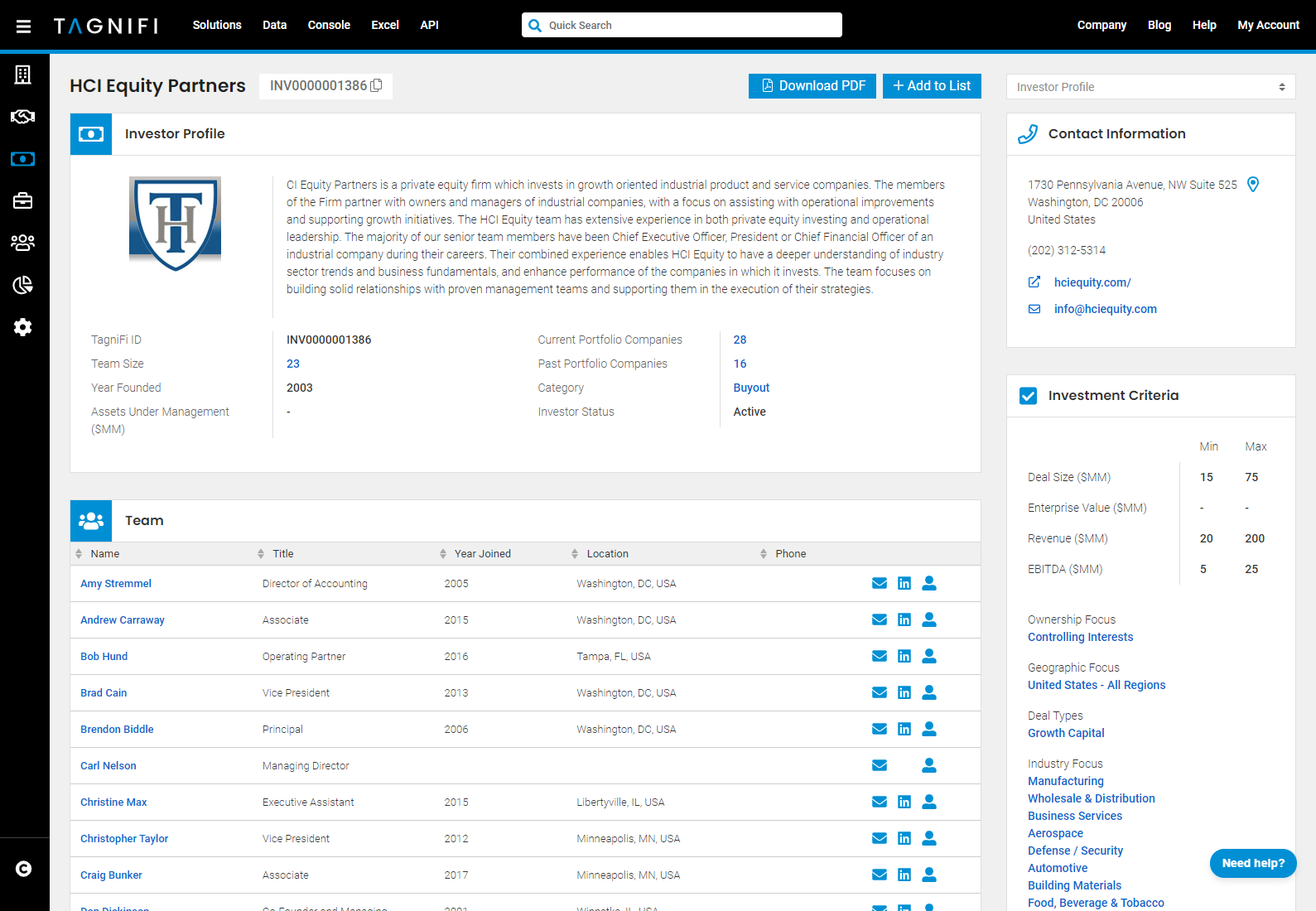Open Bob Hund's LinkedIn icon
Image resolution: width=1316 pixels, height=911 pixels.
coord(904,656)
